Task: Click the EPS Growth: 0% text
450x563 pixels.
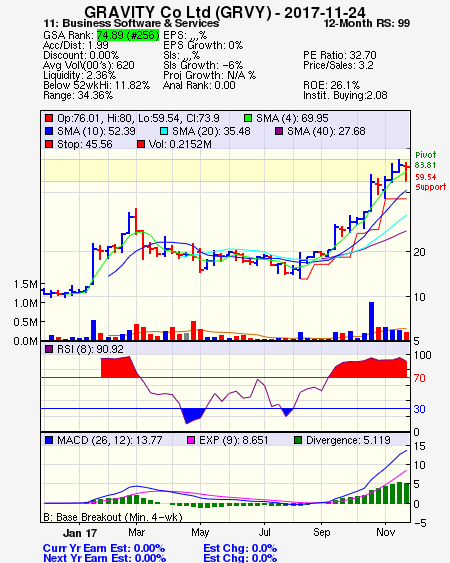Action: 203,45
